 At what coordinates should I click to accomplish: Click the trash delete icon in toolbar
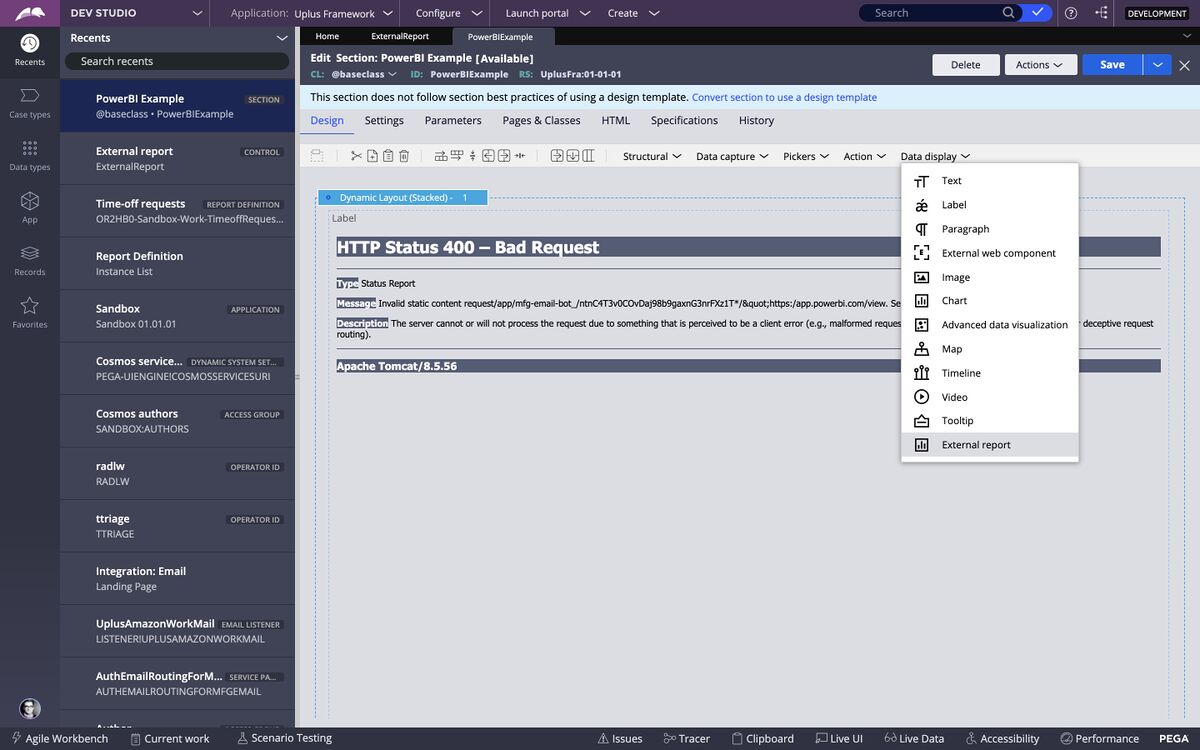tap(404, 156)
